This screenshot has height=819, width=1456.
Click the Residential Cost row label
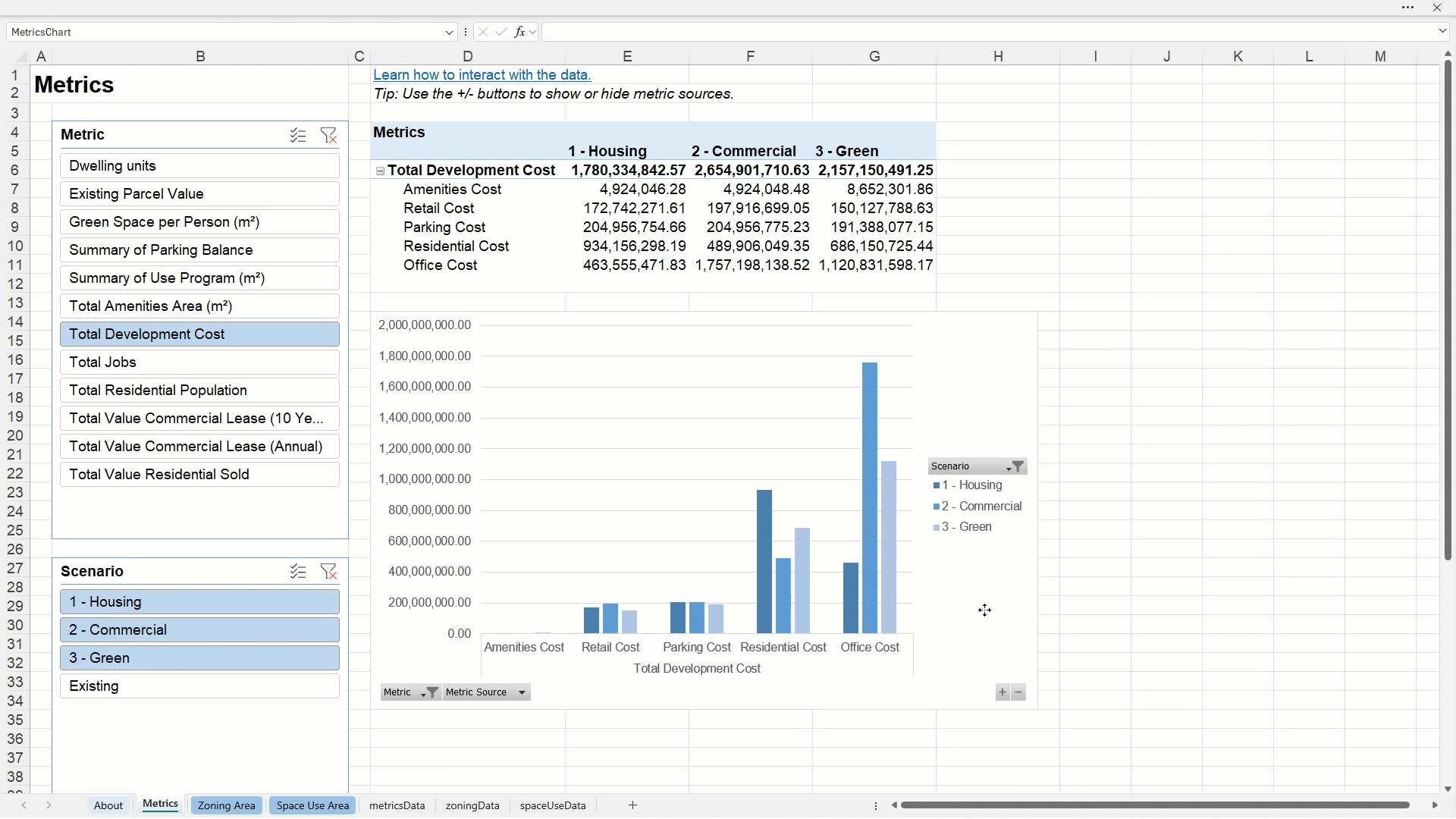click(x=457, y=246)
